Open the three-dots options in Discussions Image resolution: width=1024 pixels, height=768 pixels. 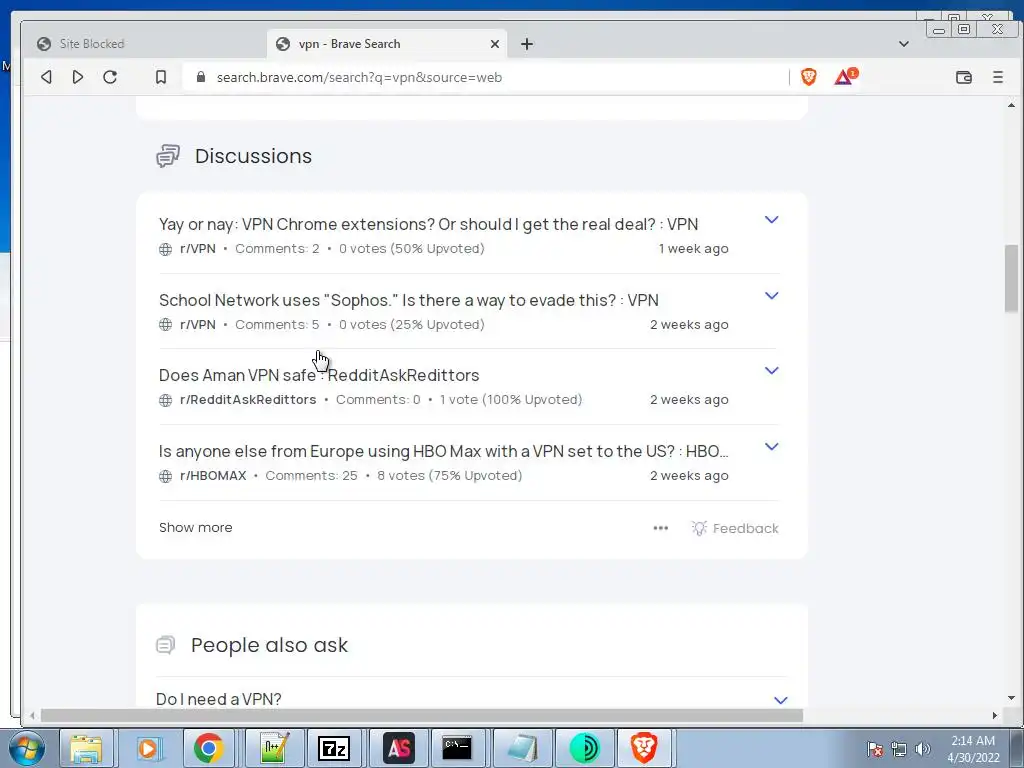point(661,528)
